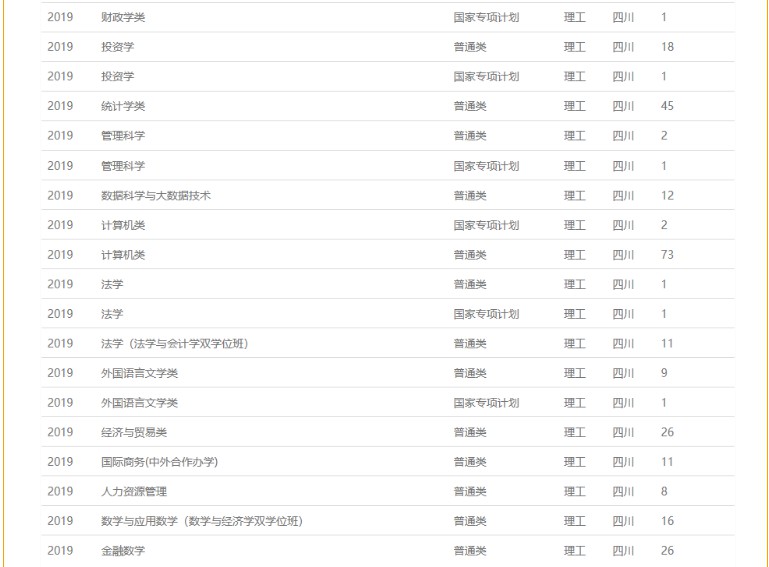
Task: Click enrollment count 73 for 计算机类
Action: coord(667,255)
